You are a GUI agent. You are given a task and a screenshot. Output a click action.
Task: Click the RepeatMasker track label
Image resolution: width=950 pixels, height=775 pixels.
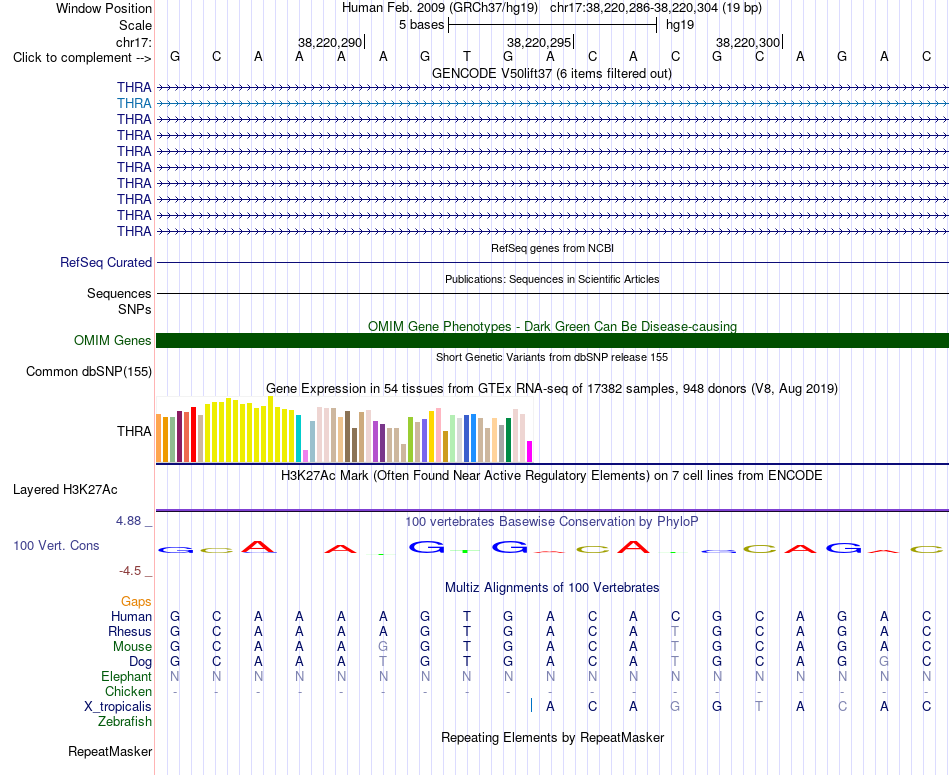pos(110,752)
